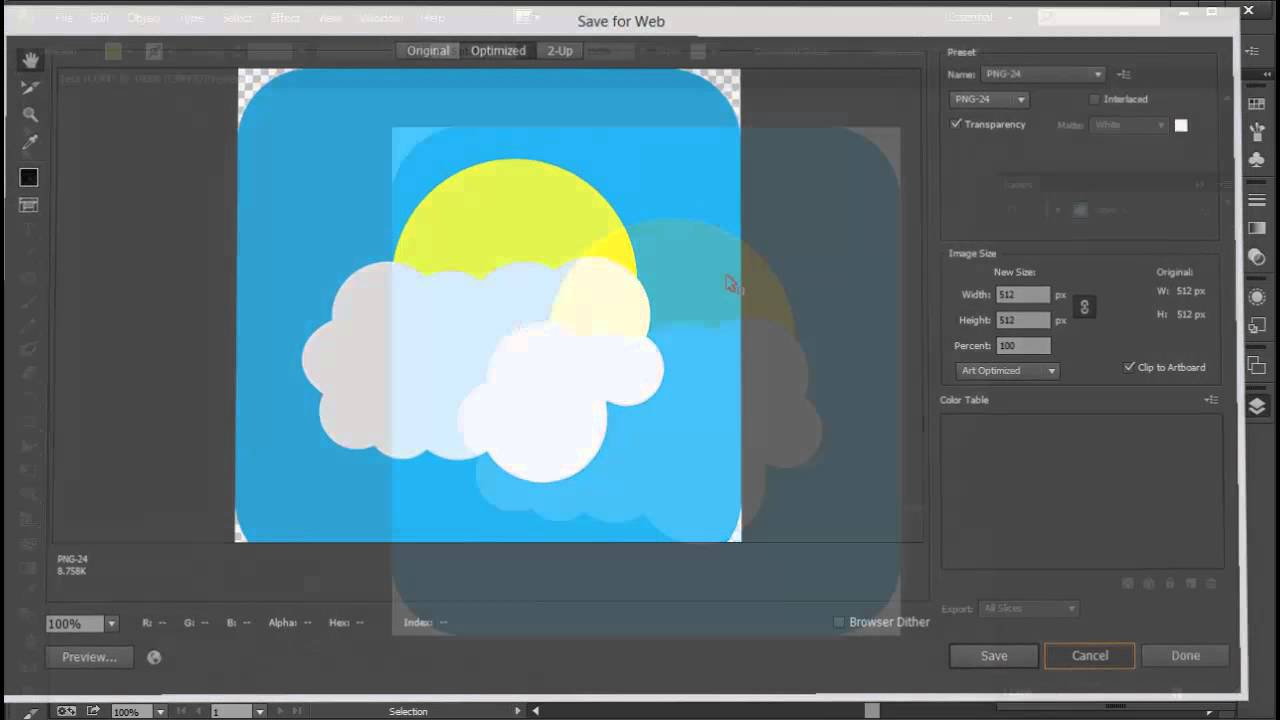Enable the Interlaced checkbox
The width and height of the screenshot is (1280, 720).
[x=1094, y=99]
